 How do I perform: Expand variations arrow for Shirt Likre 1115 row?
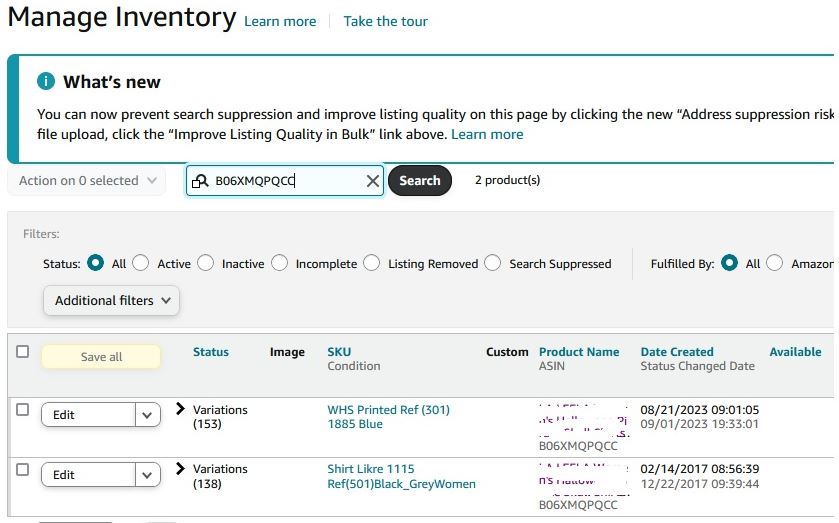(x=181, y=469)
